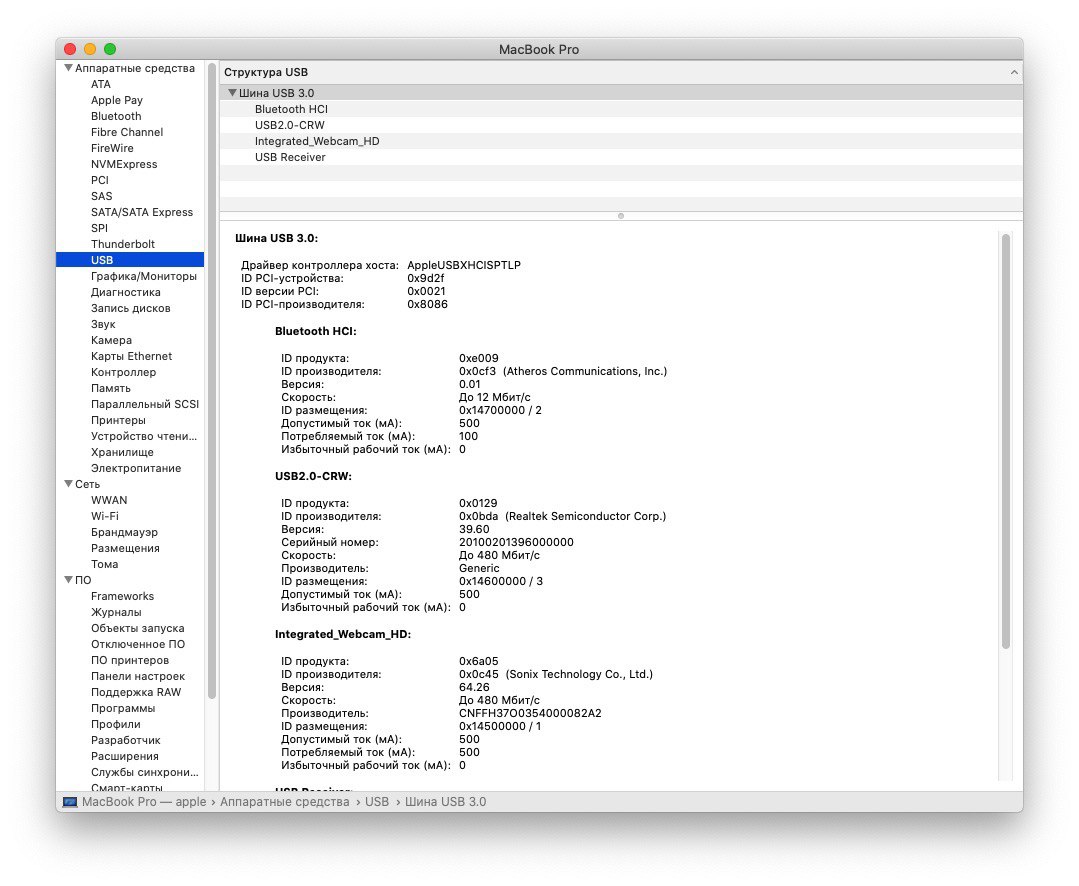Select Диагностика in the sidebar
Screen dimensions: 1079x886
125,292
